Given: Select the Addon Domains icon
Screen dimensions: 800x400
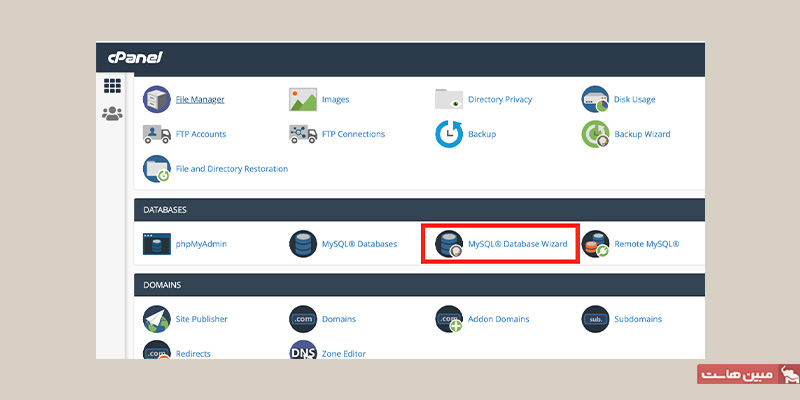Looking at the screenshot, I should (449, 318).
